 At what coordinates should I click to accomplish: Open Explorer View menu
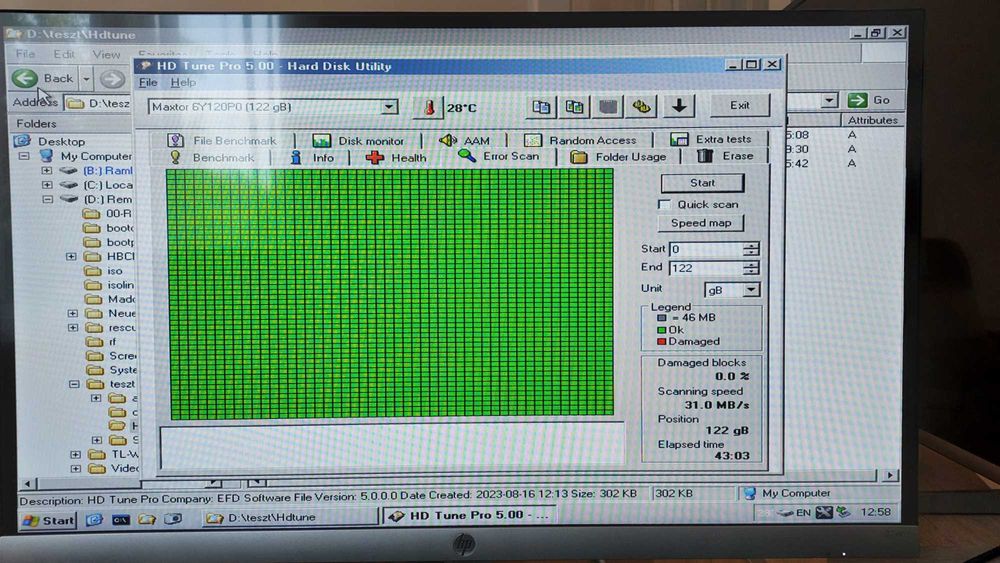pyautogui.click(x=106, y=54)
